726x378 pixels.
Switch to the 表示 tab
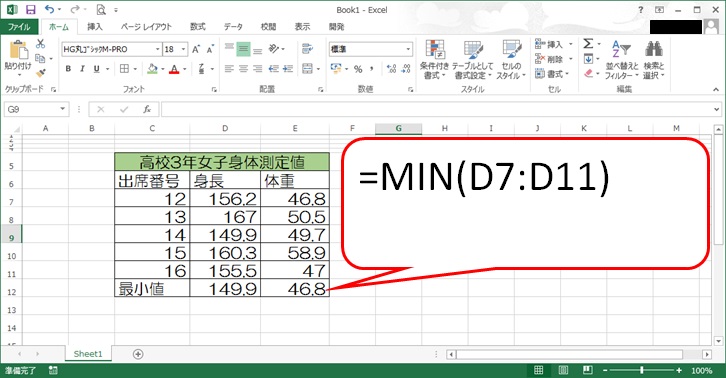[302, 27]
